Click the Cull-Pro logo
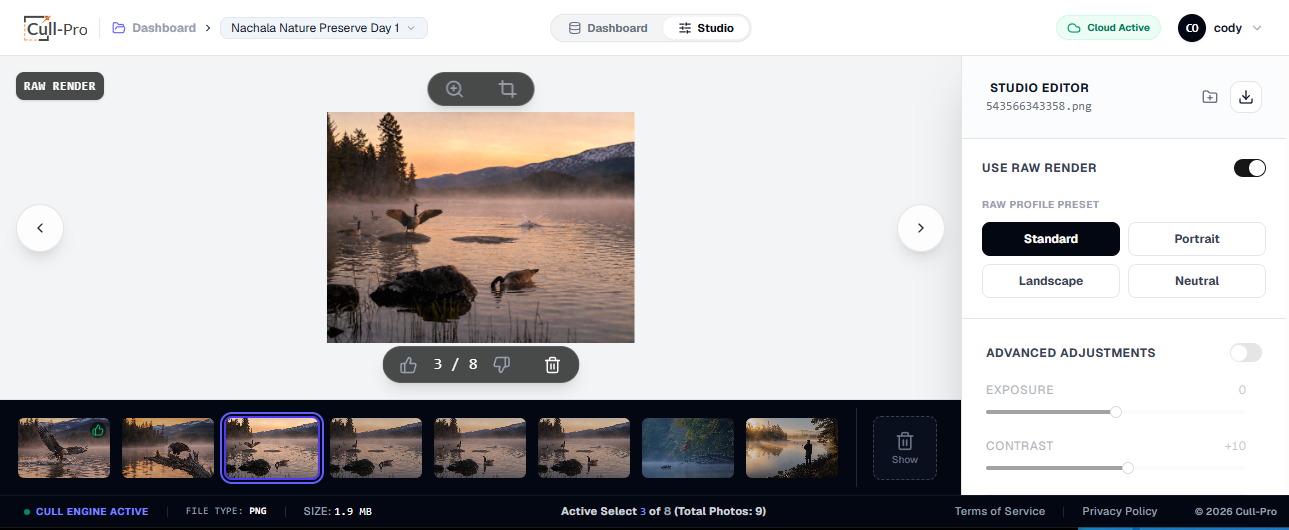 56,28
